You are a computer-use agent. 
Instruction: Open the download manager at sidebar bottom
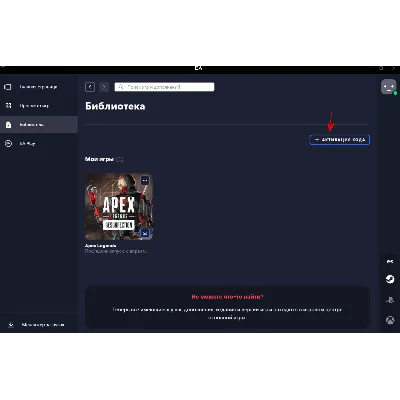[38, 324]
